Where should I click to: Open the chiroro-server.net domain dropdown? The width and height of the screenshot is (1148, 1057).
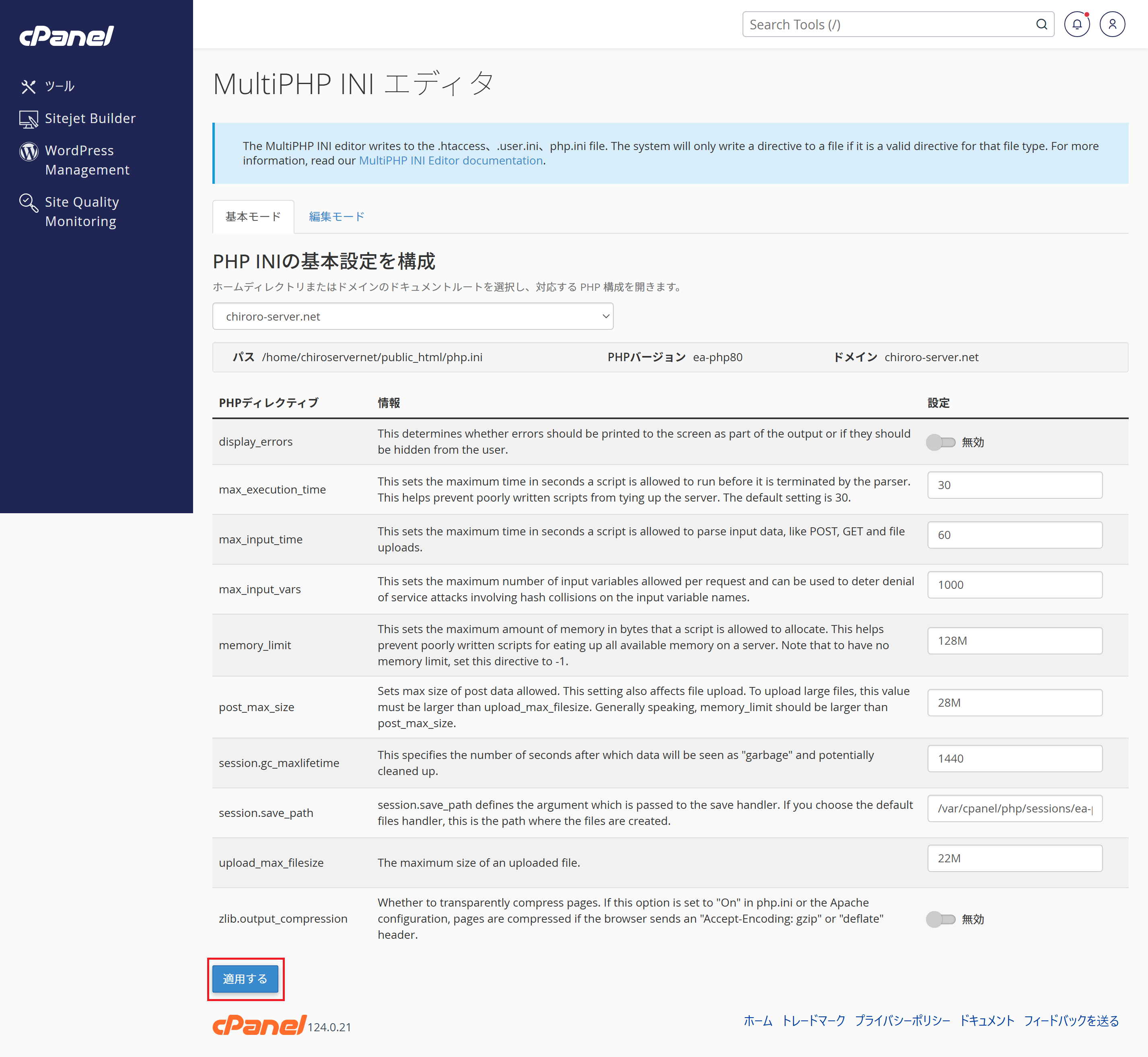click(412, 316)
